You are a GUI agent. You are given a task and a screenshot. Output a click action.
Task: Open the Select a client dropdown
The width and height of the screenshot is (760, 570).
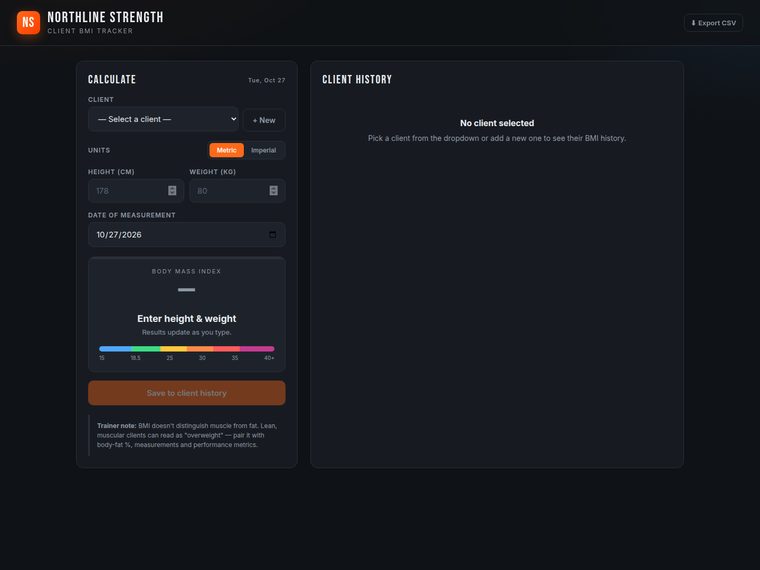click(163, 119)
